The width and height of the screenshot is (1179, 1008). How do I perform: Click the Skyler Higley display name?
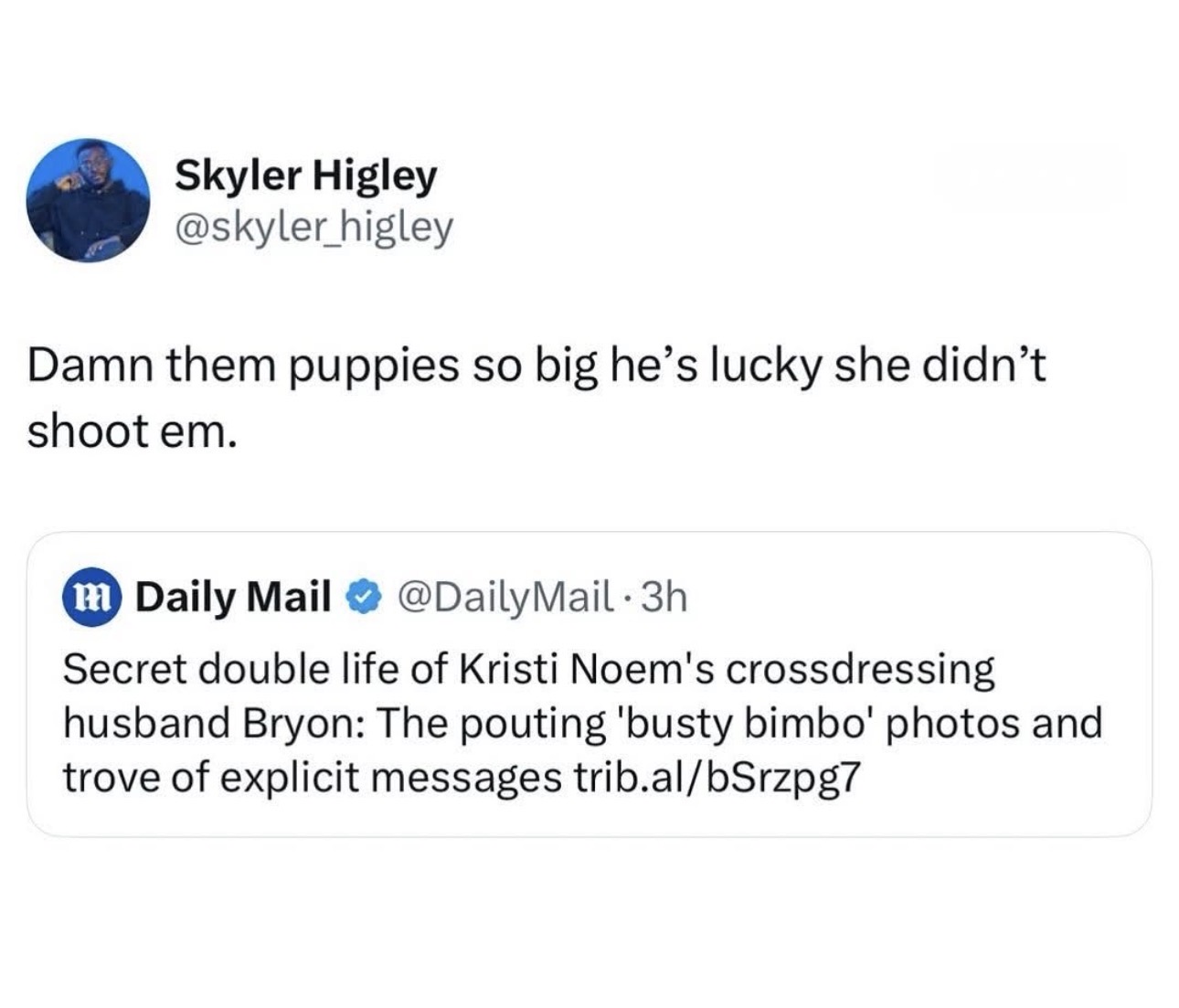point(305,175)
